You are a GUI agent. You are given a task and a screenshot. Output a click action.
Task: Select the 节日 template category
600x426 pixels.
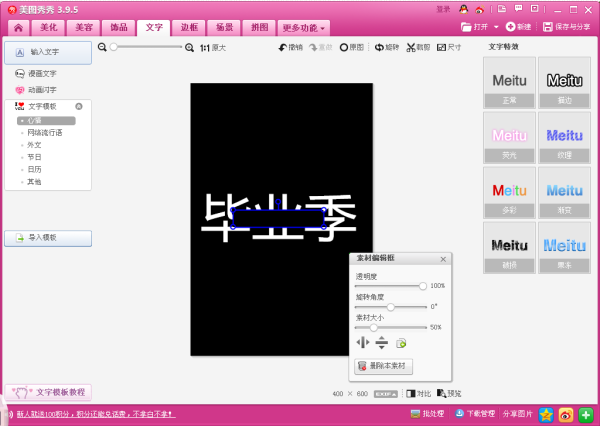(x=35, y=157)
